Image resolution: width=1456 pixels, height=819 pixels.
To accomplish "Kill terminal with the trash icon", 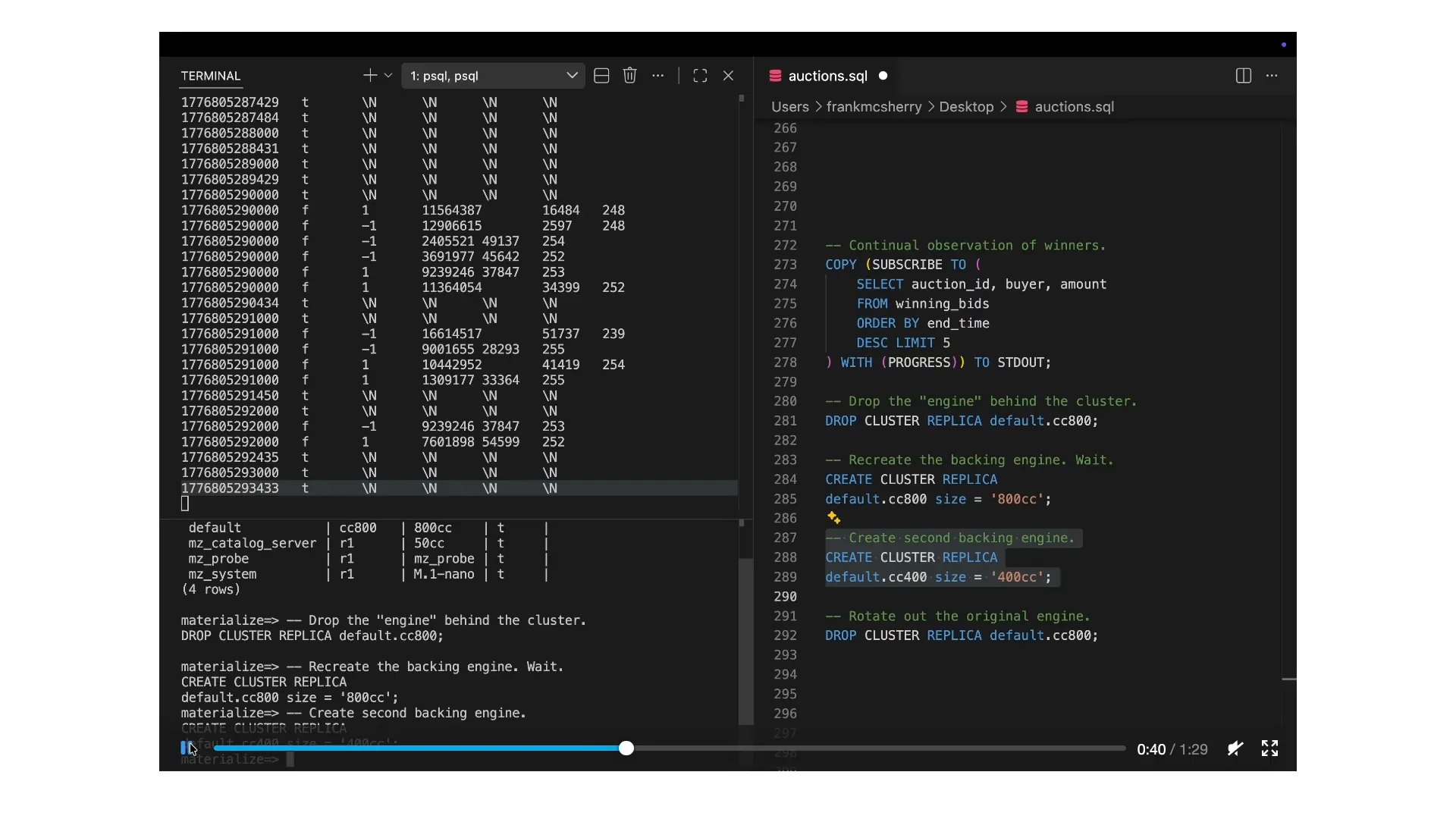I will click(629, 75).
